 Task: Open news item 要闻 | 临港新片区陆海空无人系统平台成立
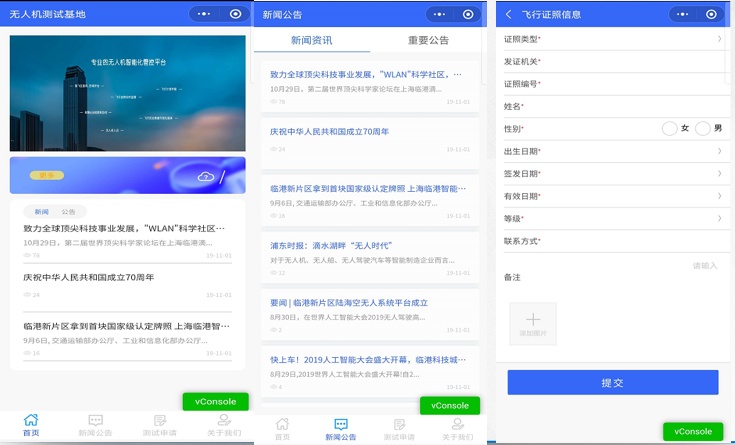tap(370, 315)
